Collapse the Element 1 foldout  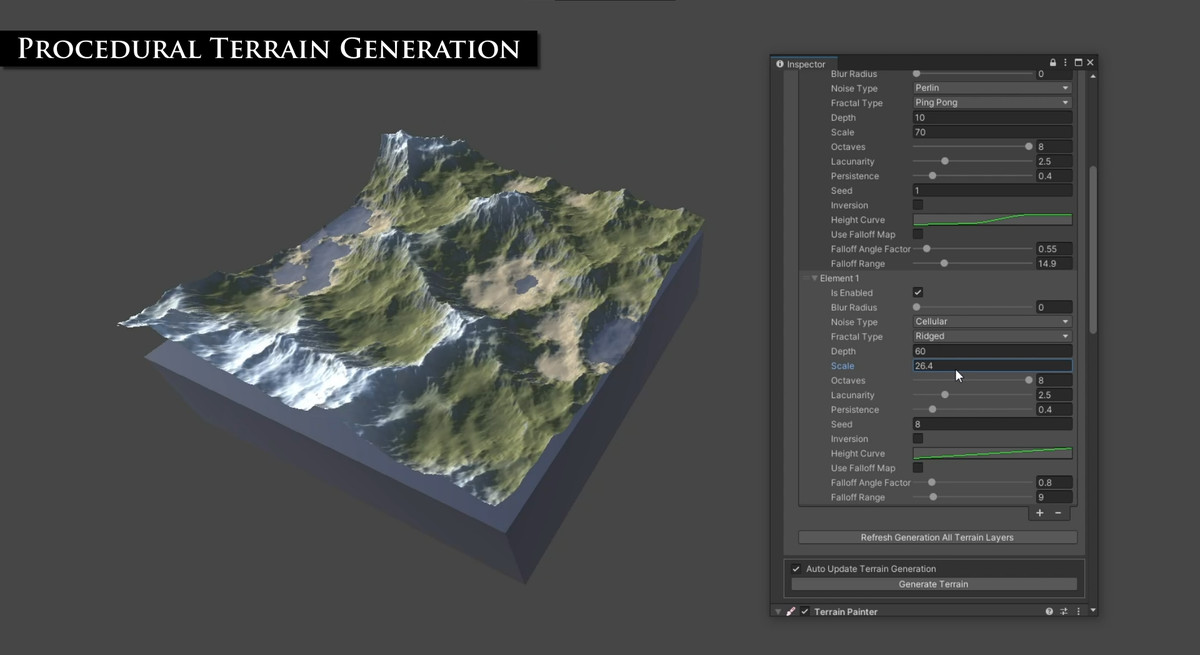click(x=815, y=279)
